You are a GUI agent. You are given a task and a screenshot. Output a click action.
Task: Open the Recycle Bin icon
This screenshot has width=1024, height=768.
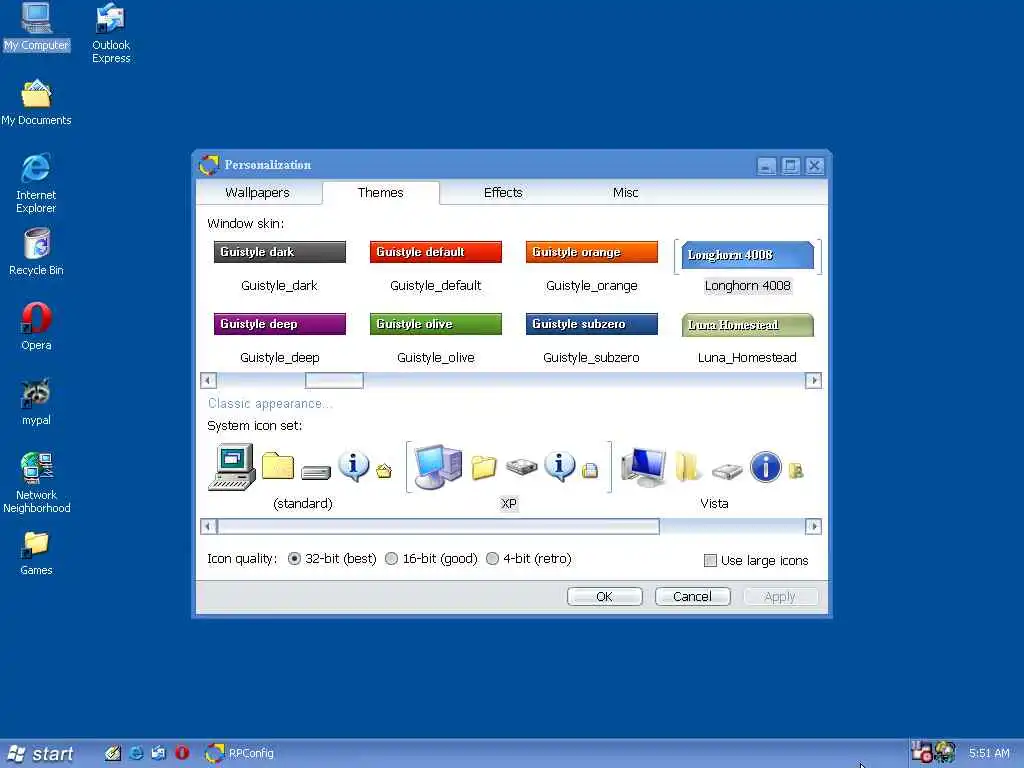(x=36, y=252)
